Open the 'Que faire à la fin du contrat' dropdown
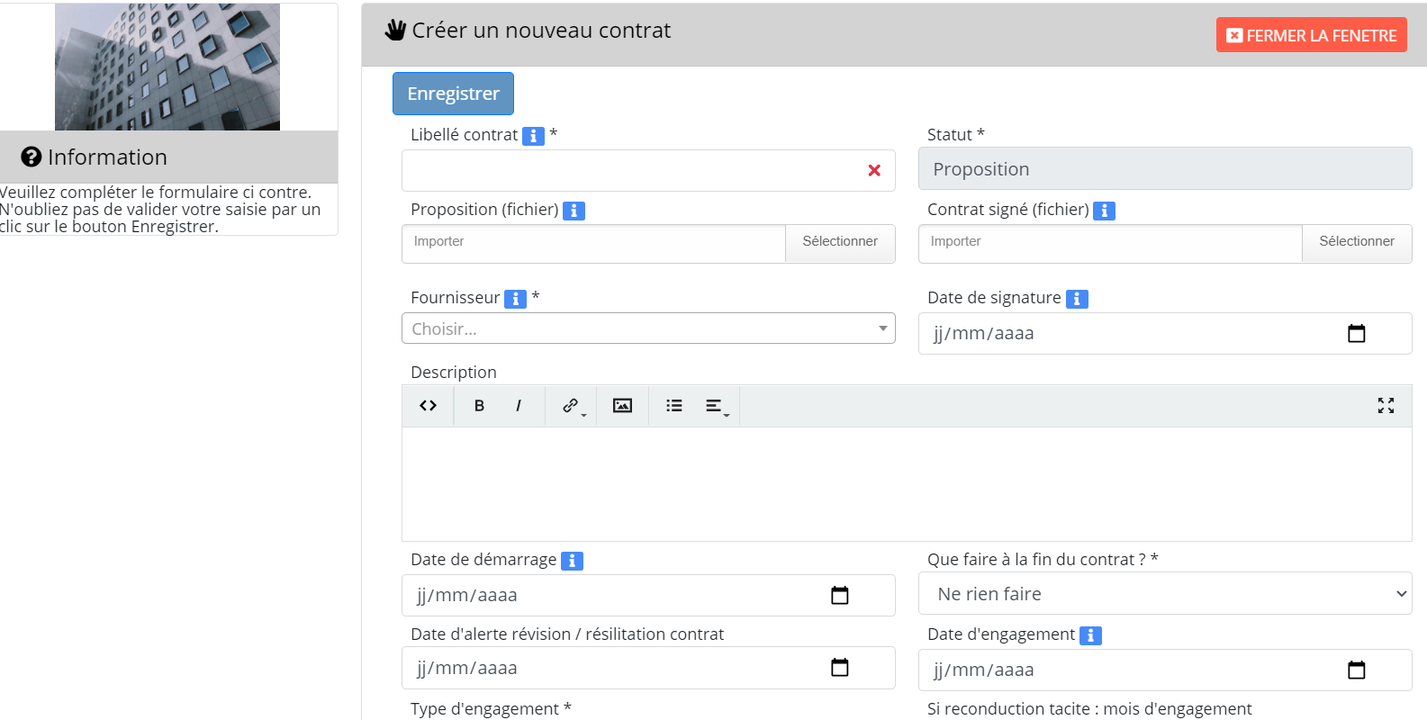The height and width of the screenshot is (720, 1427). click(1164, 593)
